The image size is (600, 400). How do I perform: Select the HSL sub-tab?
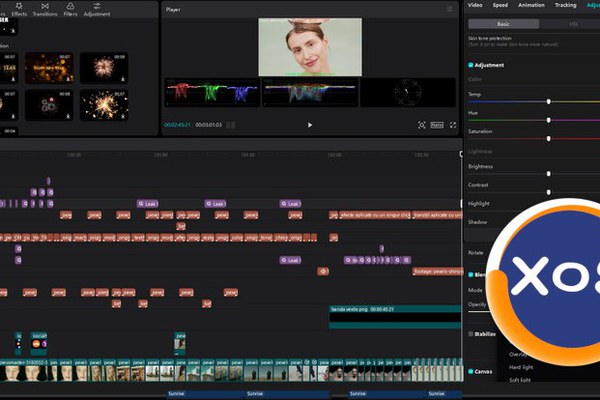click(x=573, y=24)
